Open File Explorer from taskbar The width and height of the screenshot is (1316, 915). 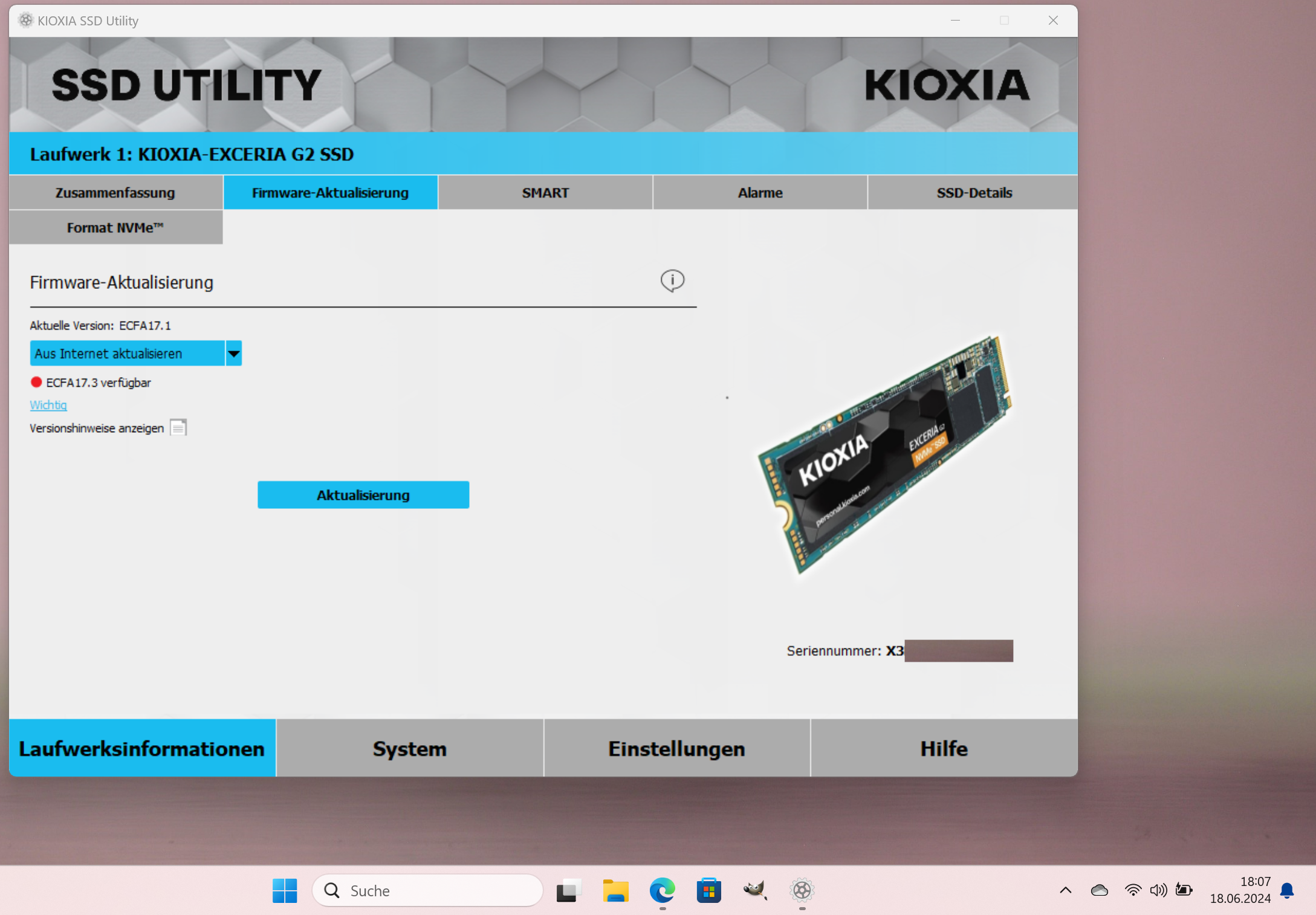pyautogui.click(x=615, y=890)
